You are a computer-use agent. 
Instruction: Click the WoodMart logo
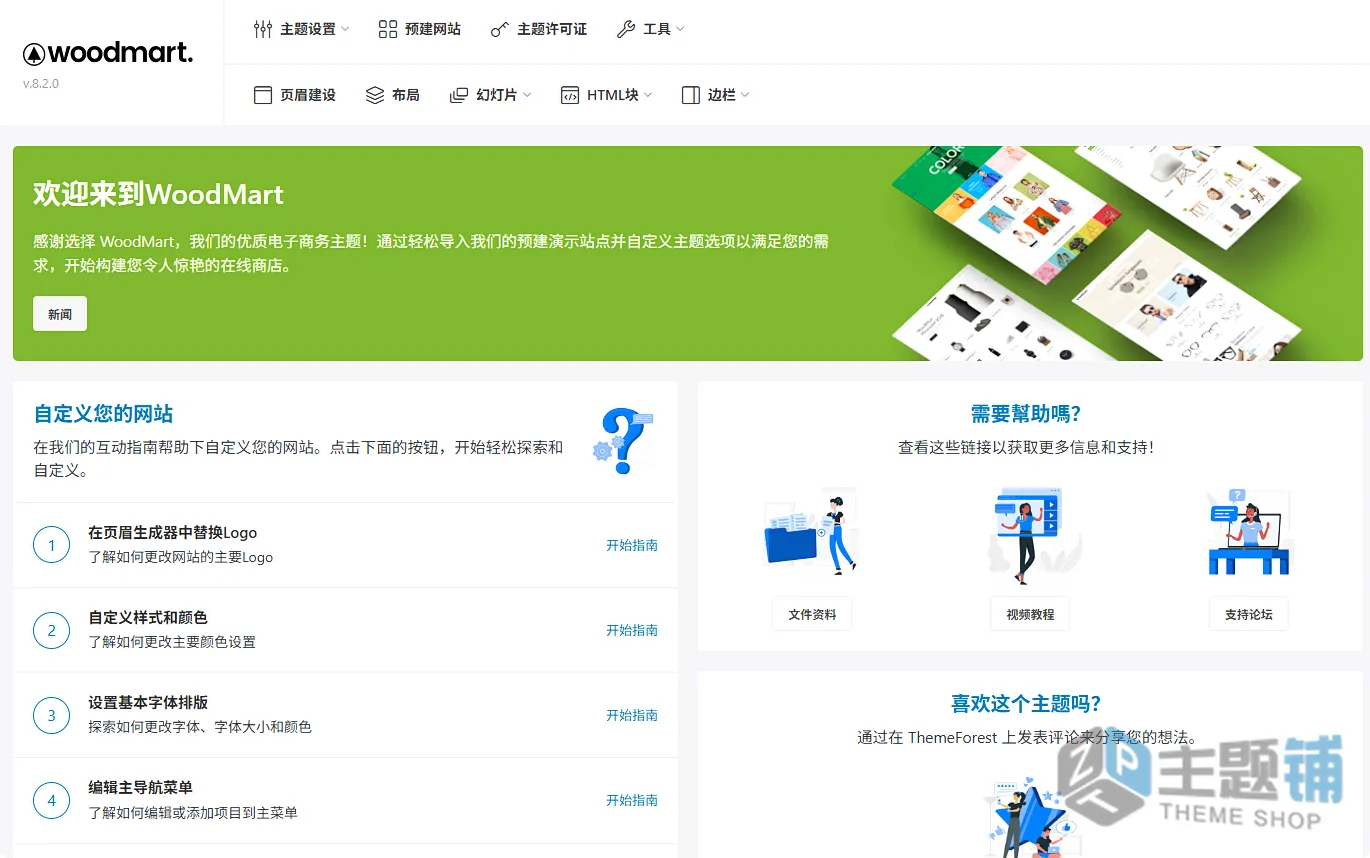(108, 53)
